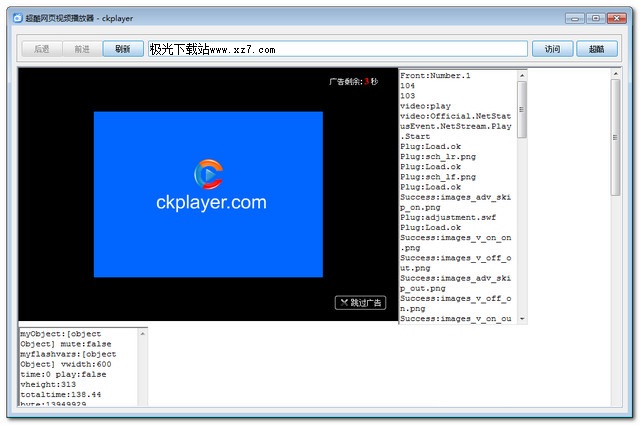Viewport: 640px width, 425px height.
Task: Click log line 'Front:Number.1'
Action: click(x=435, y=76)
